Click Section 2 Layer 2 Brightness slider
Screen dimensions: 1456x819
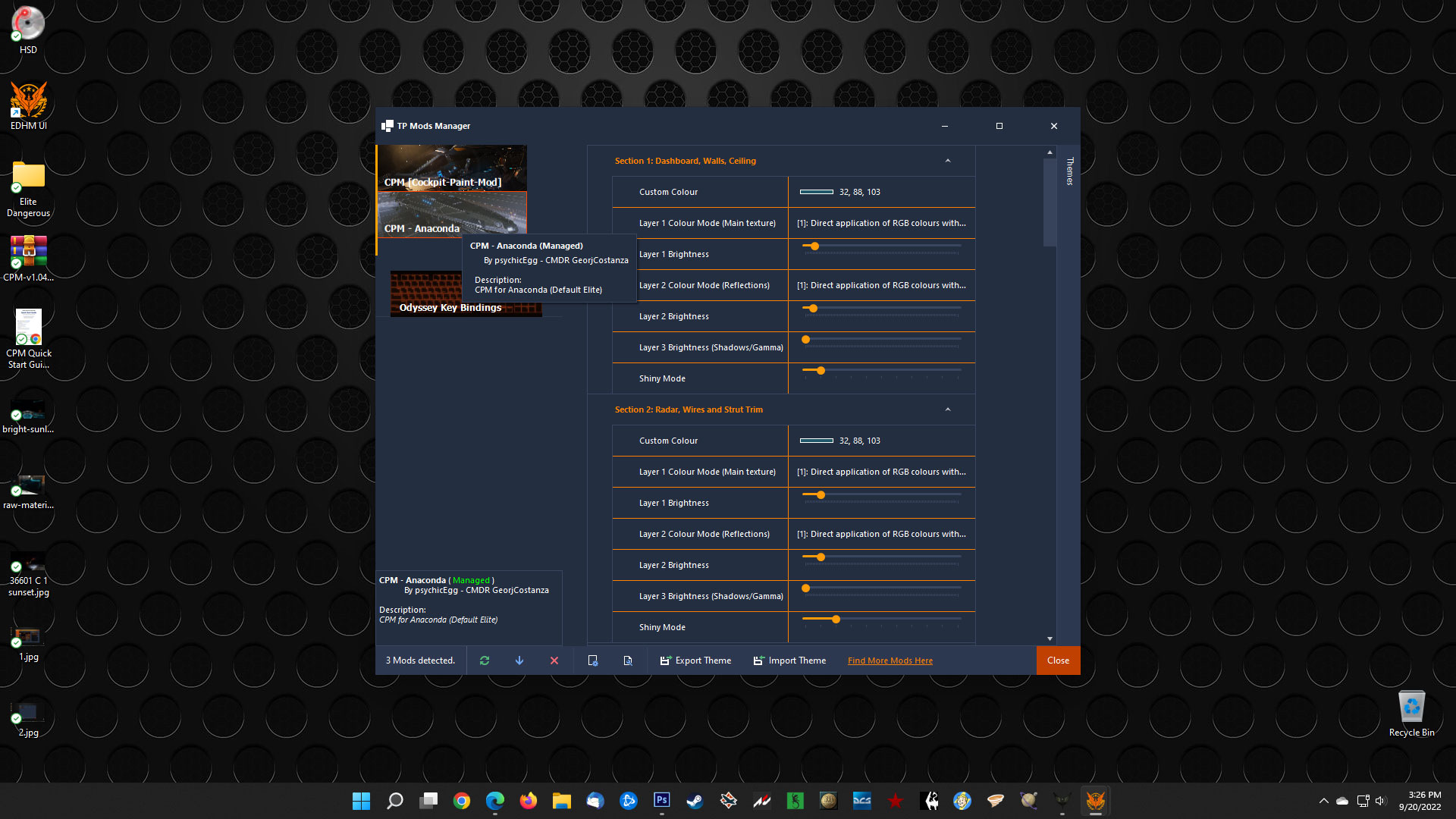pos(881,557)
